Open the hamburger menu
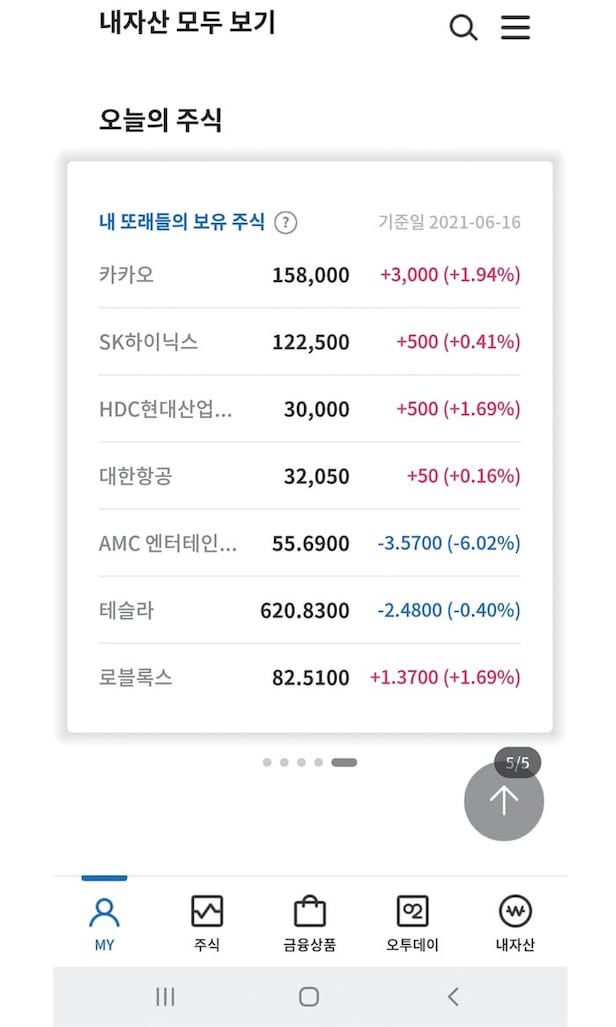616x1027 pixels. (515, 27)
